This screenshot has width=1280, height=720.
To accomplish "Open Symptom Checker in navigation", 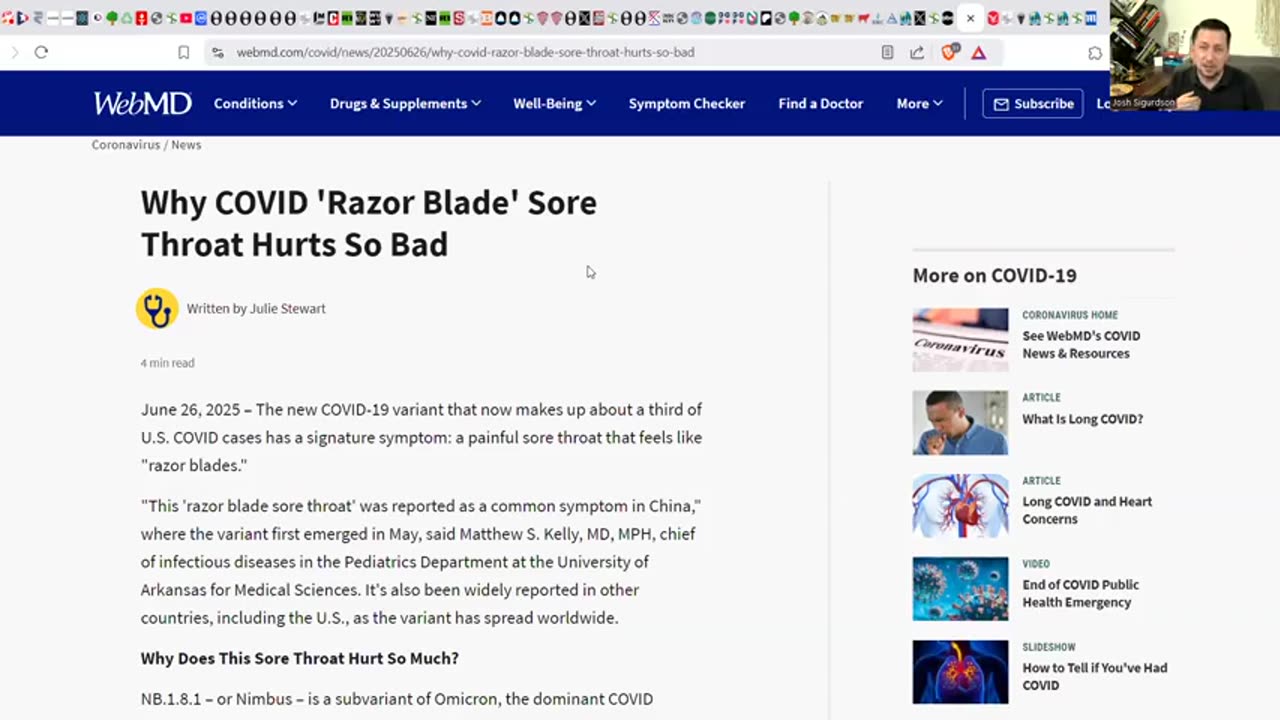I will pos(687,103).
